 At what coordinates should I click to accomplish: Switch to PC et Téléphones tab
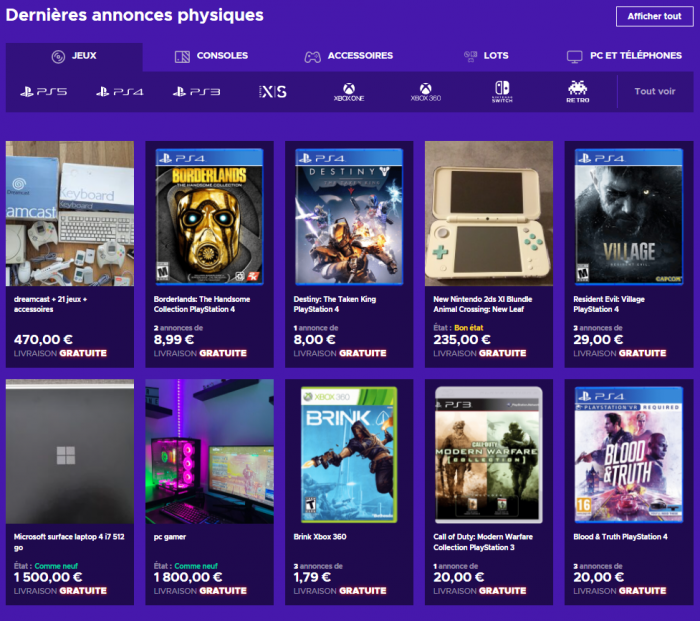(x=624, y=56)
